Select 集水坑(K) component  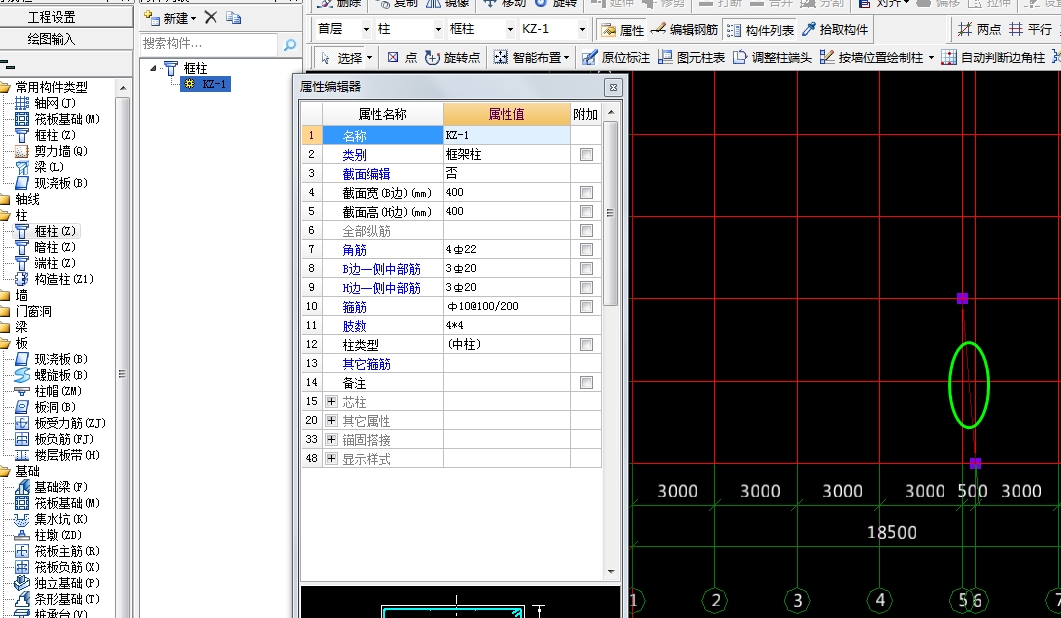tap(52, 519)
